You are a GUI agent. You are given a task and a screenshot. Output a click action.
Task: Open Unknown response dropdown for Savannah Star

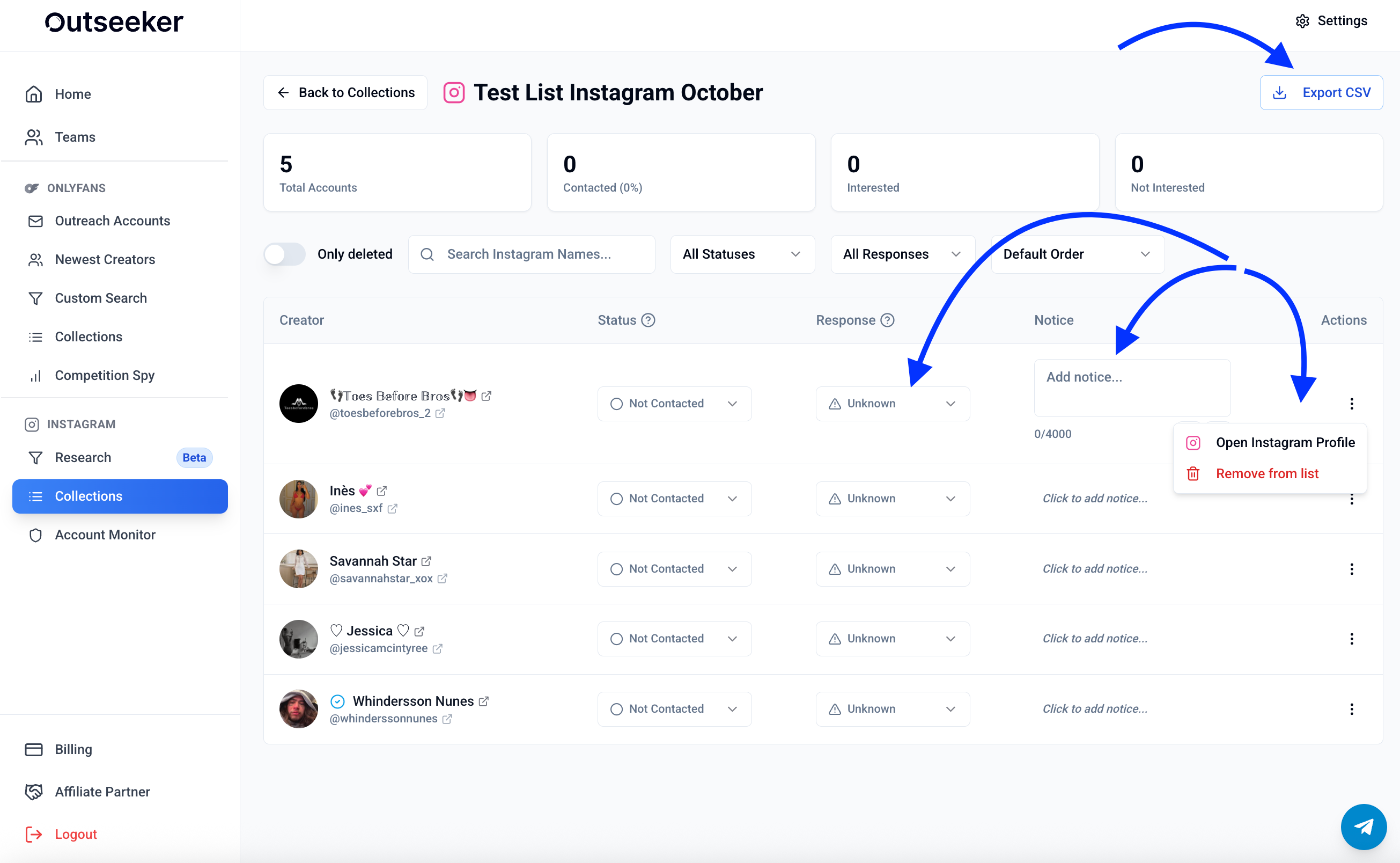point(893,569)
